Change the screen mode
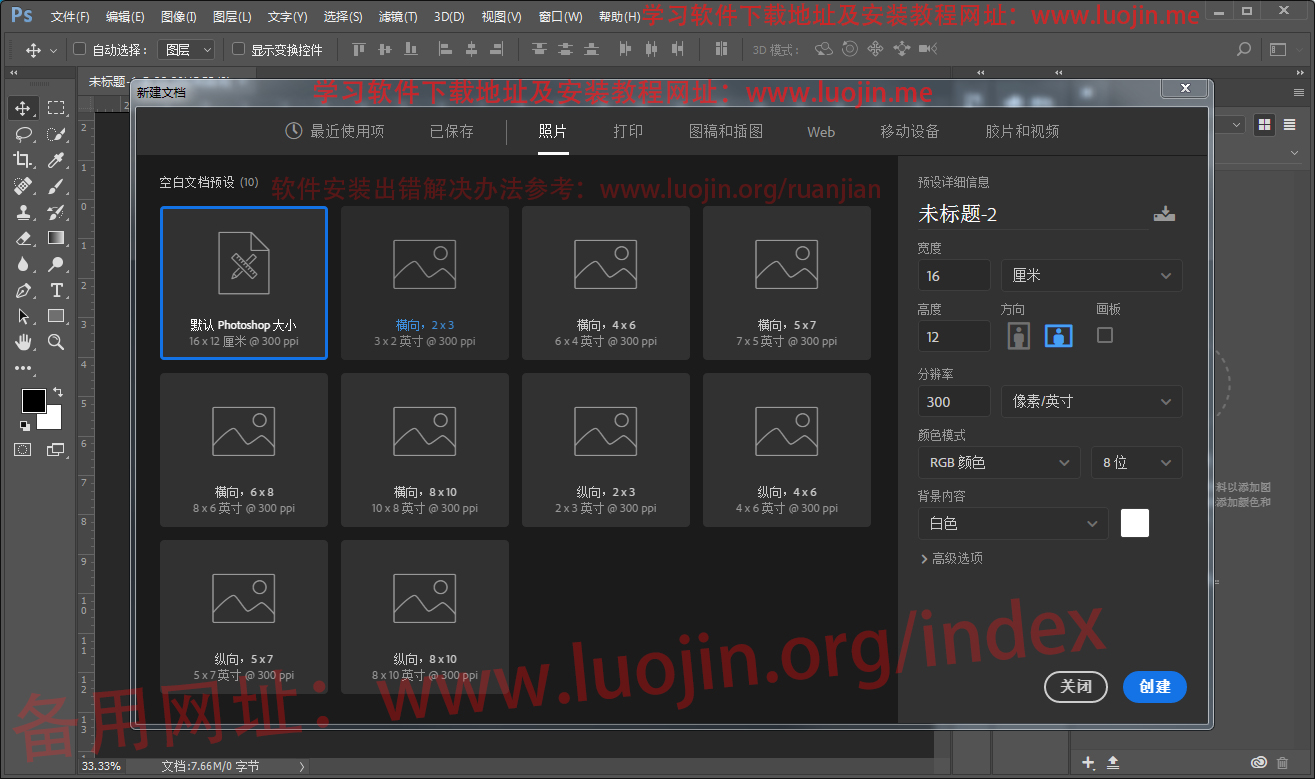The width and height of the screenshot is (1315, 779). [56, 450]
